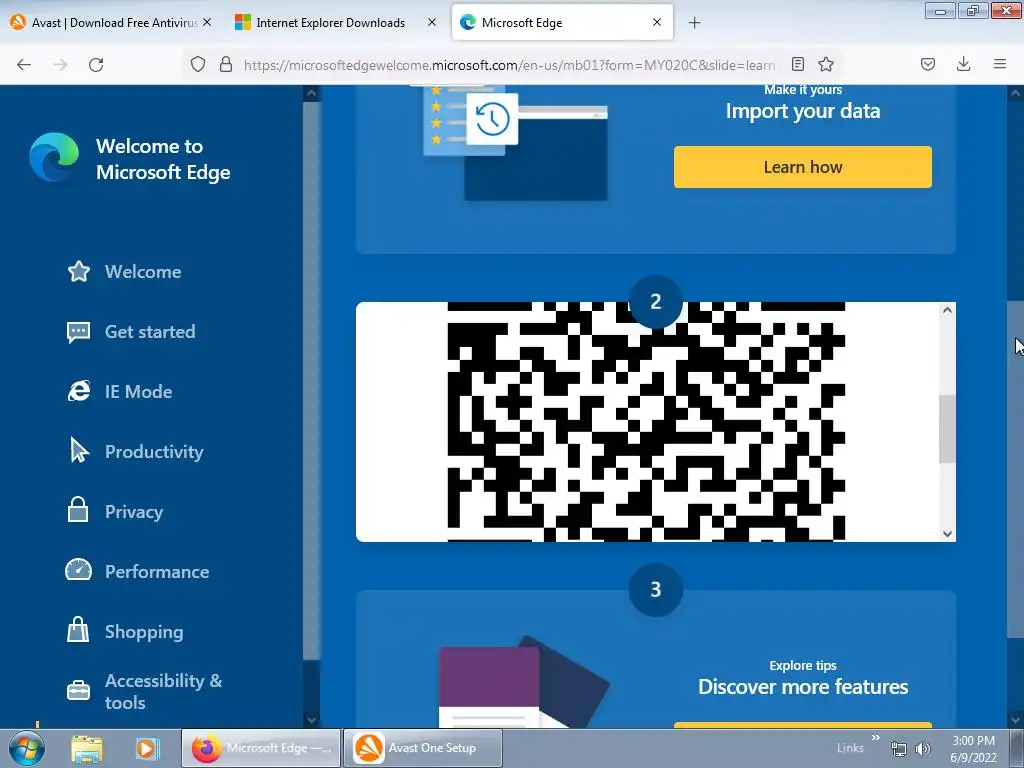Open Windows Explorer from taskbar
The width and height of the screenshot is (1024, 768).
(87, 748)
